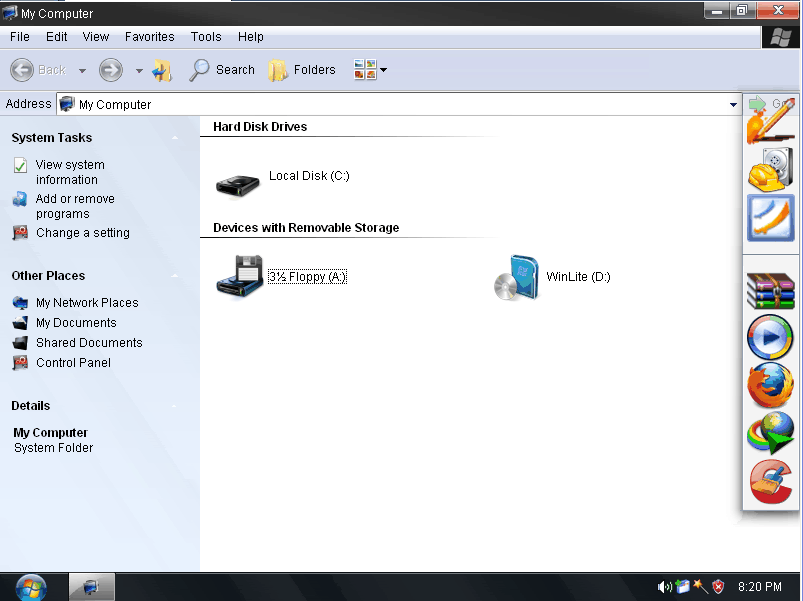Collapse the Other Places section

point(175,275)
